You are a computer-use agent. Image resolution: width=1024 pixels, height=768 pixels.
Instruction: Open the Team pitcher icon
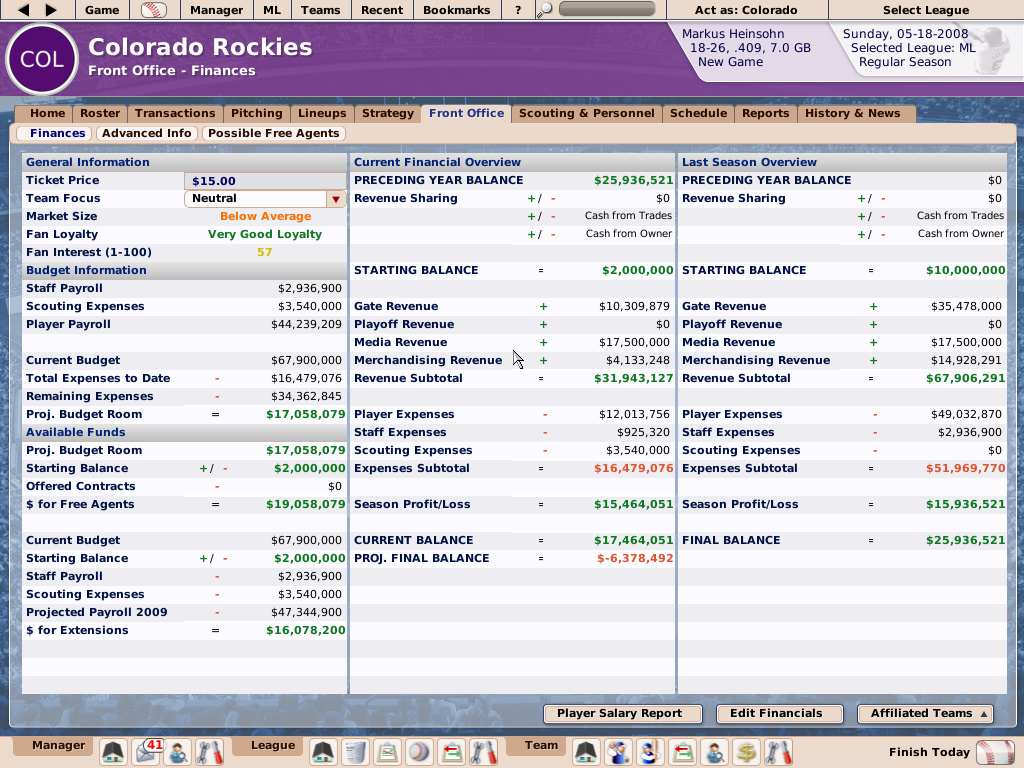[618, 752]
